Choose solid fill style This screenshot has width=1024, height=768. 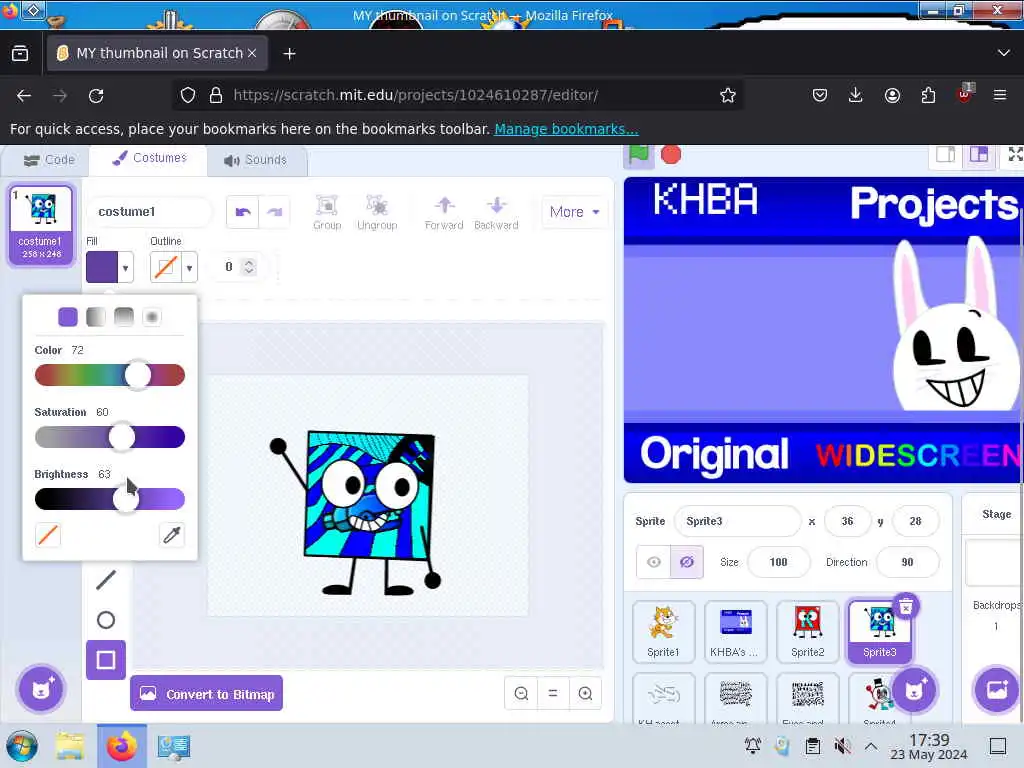click(x=68, y=317)
